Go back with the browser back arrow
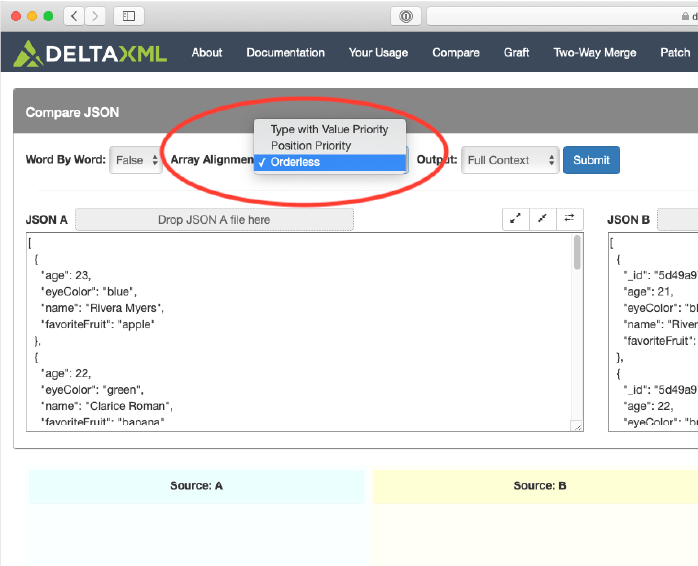698x566 pixels. coord(75,16)
